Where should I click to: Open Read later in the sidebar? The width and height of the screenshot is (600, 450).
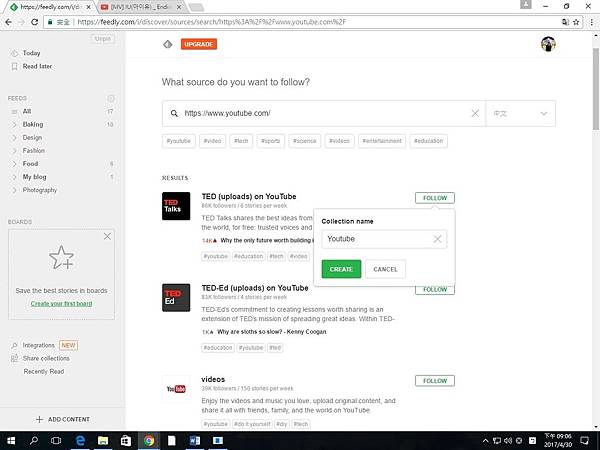(37, 66)
